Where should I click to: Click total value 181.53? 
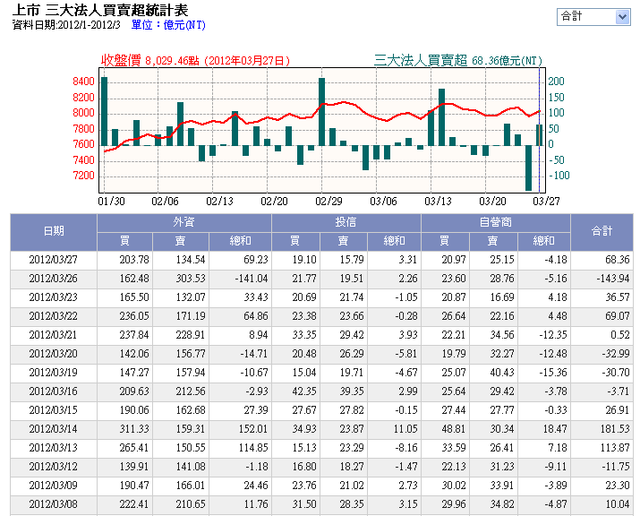[x=615, y=429]
